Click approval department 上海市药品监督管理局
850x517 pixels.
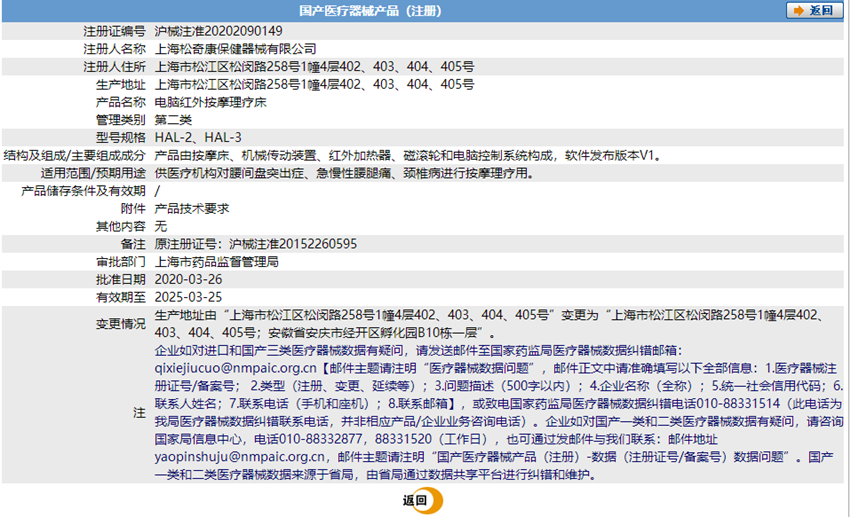[216, 262]
